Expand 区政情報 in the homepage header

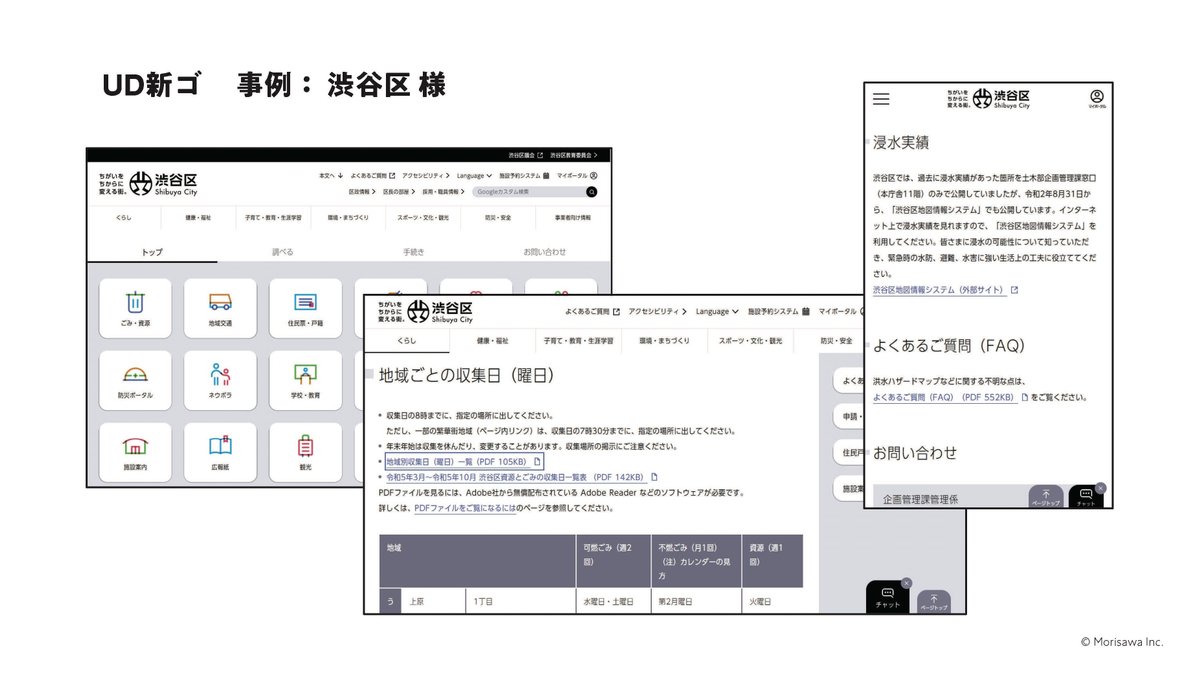pyautogui.click(x=362, y=191)
